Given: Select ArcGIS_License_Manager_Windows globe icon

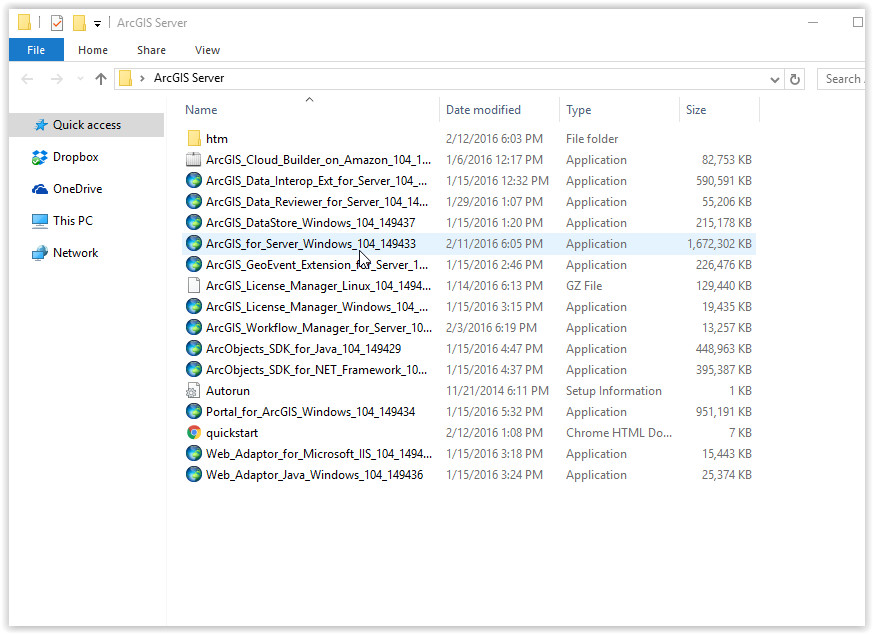Looking at the screenshot, I should [194, 307].
